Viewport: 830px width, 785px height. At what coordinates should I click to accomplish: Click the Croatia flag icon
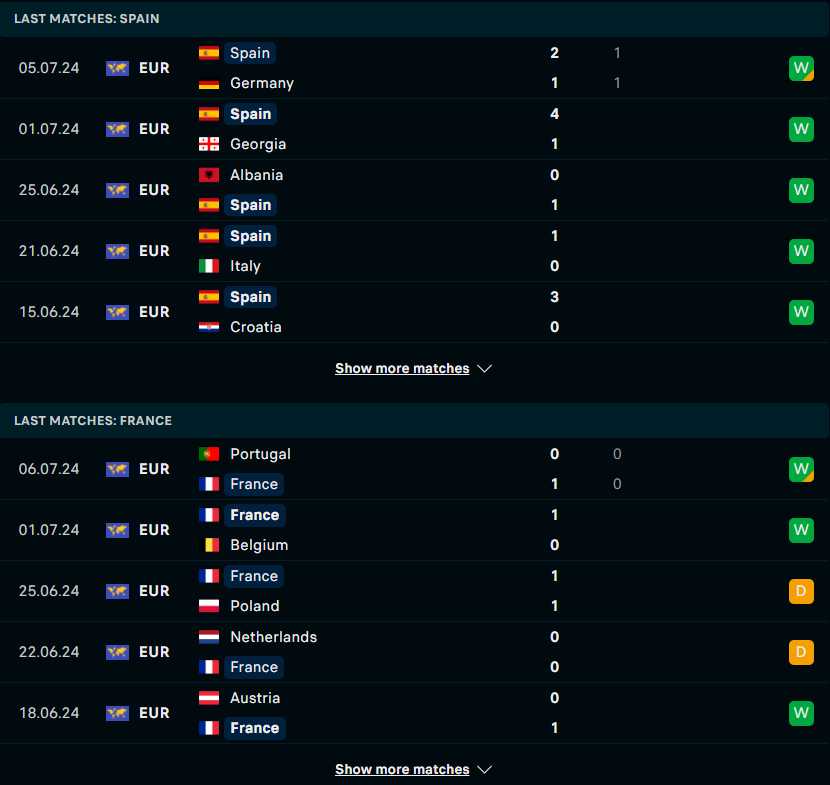209,327
